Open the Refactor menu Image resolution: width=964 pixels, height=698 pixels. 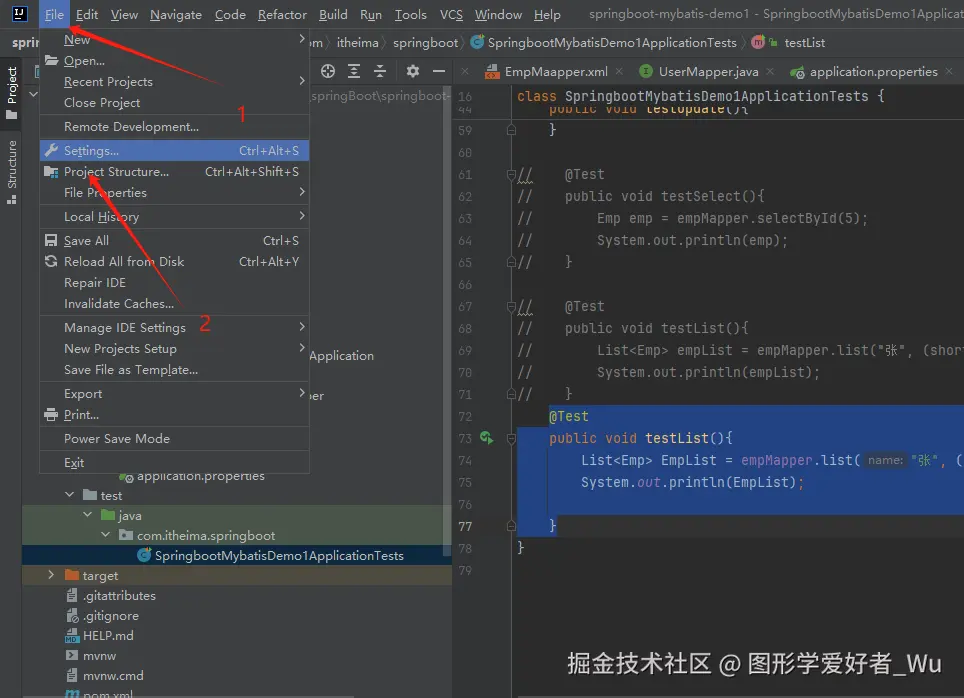282,14
